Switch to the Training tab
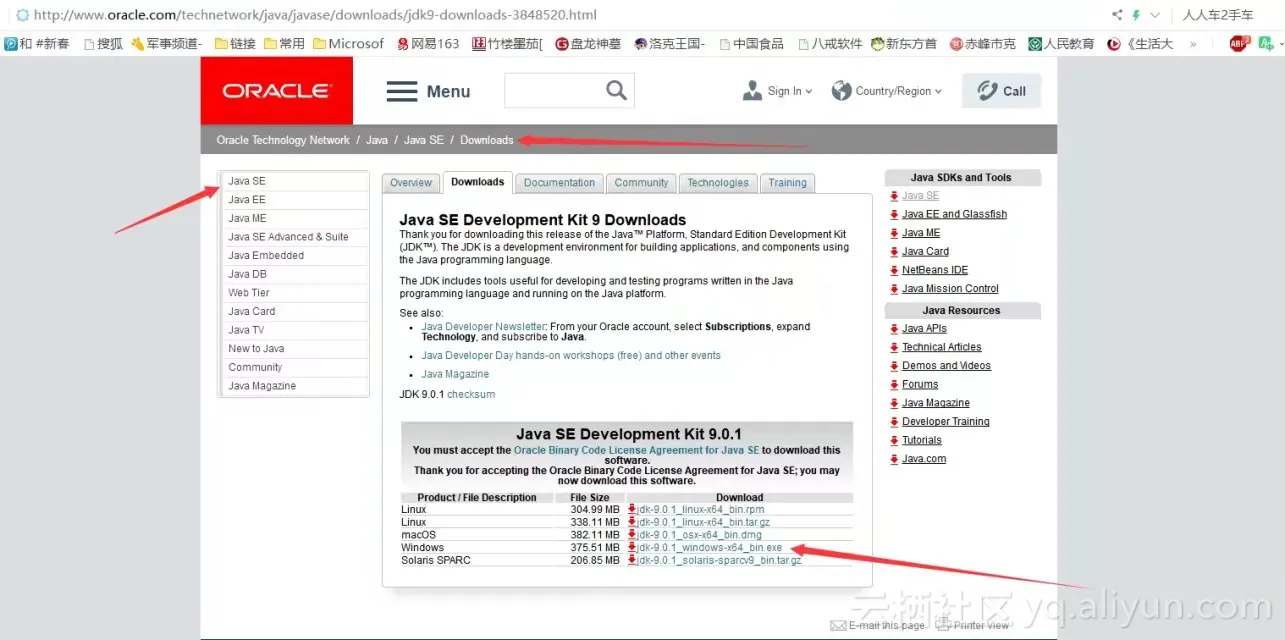 [787, 183]
